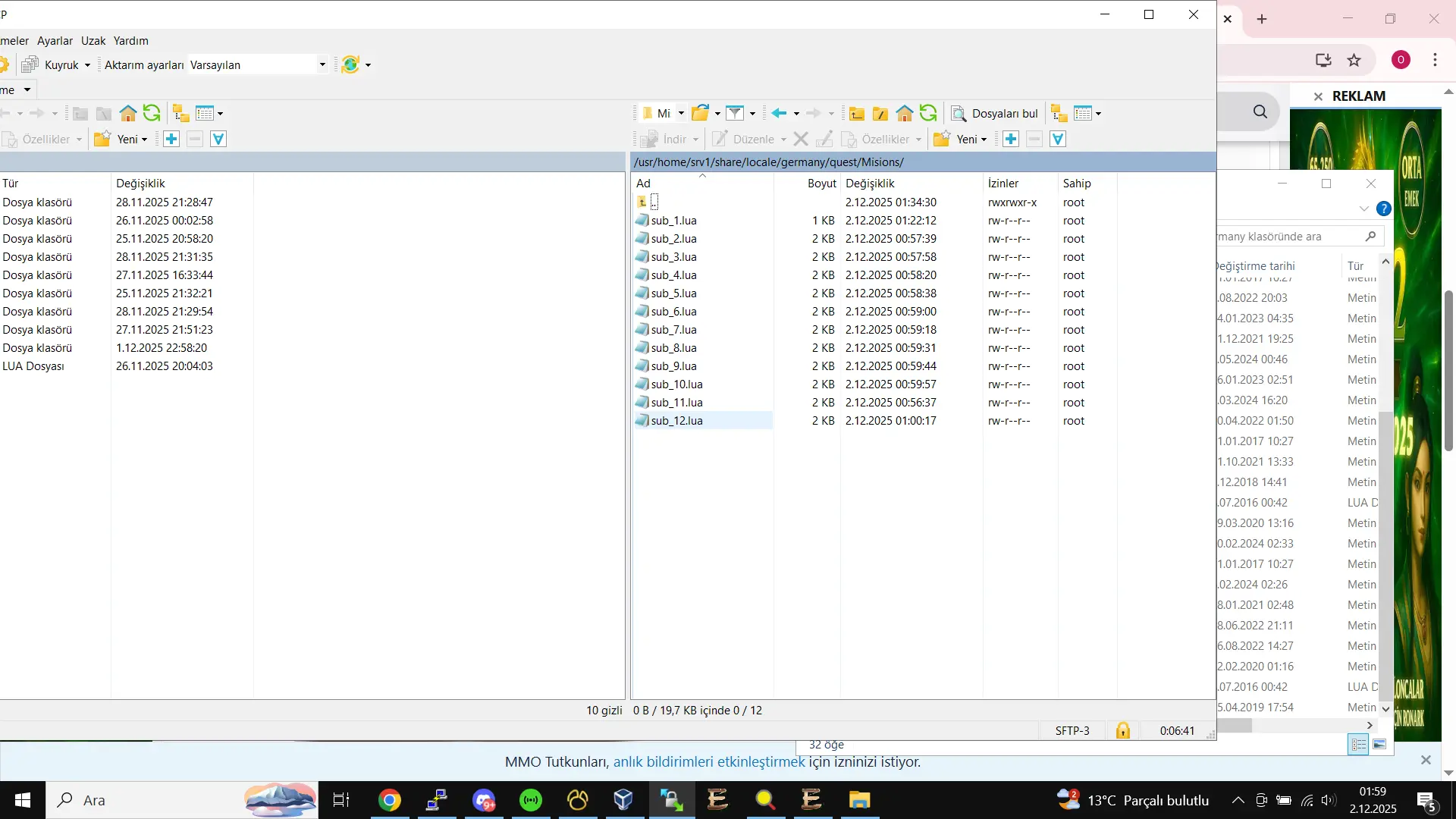Select the sub_7.lua file
Screen dimensions: 1456x819
click(x=673, y=330)
